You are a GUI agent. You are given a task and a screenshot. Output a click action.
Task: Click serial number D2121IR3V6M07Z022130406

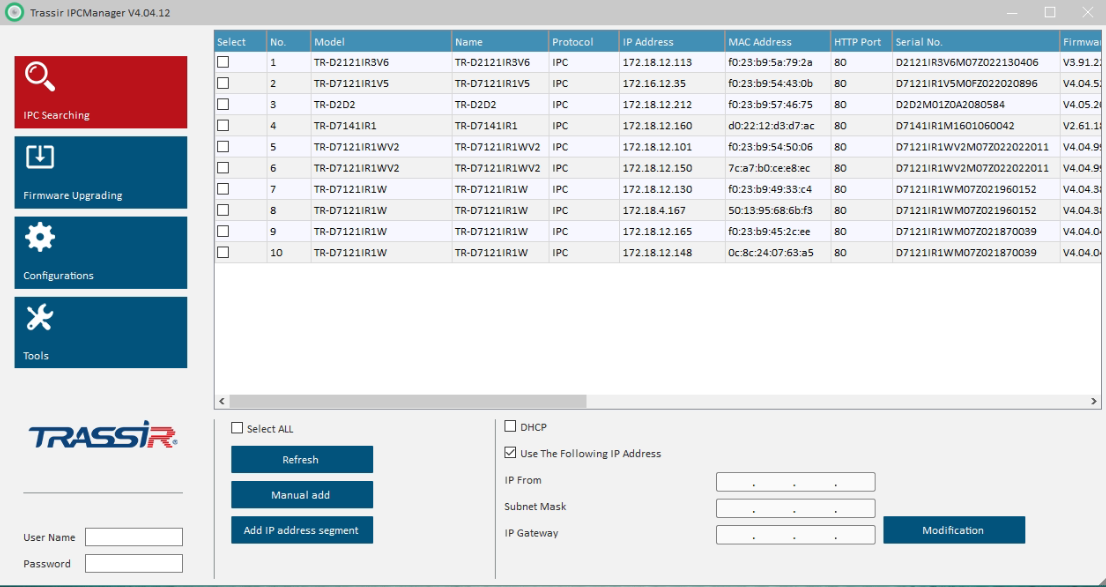pyautogui.click(x=967, y=62)
